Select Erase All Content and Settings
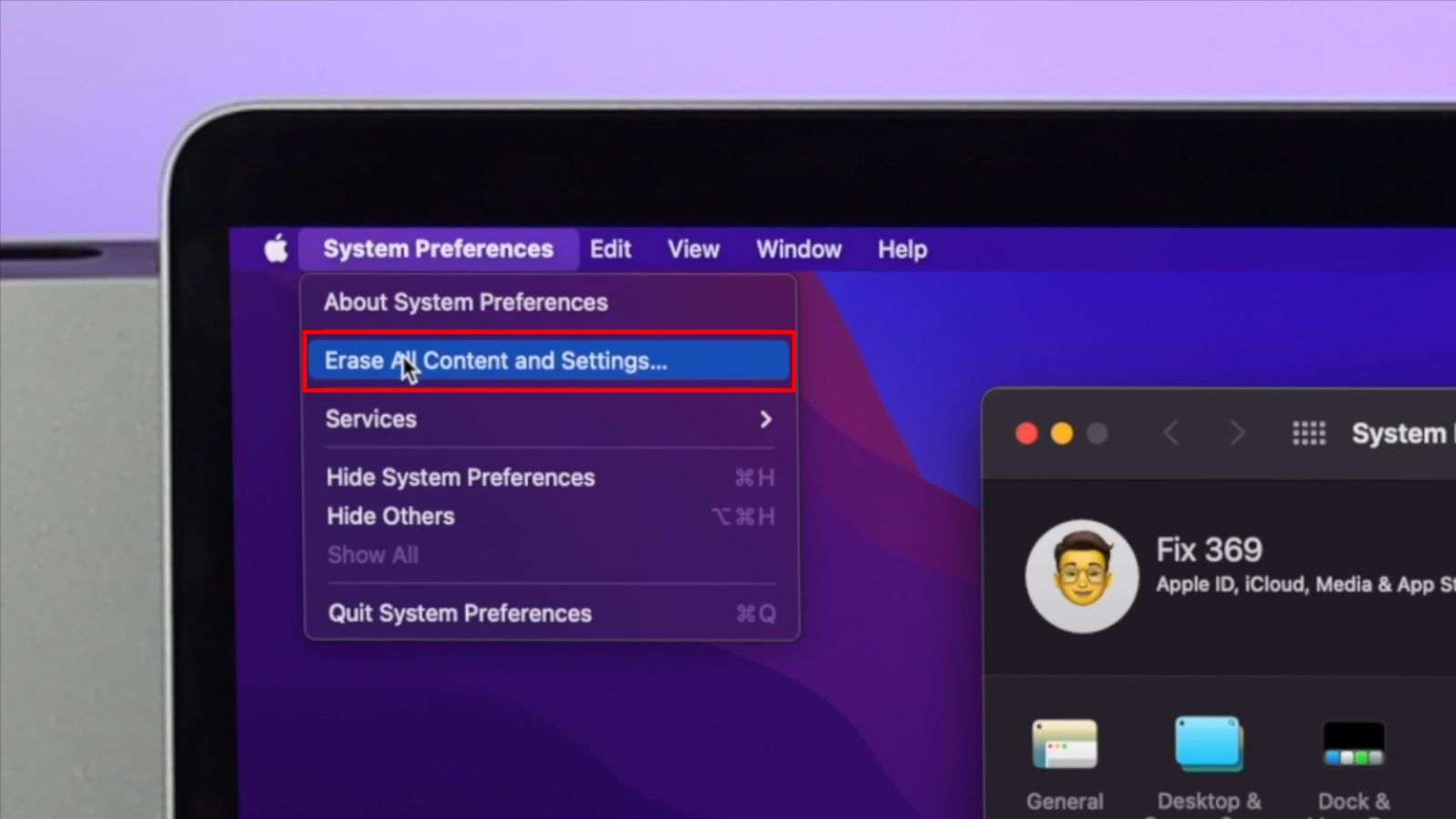This screenshot has width=1456, height=819. pyautogui.click(x=550, y=360)
